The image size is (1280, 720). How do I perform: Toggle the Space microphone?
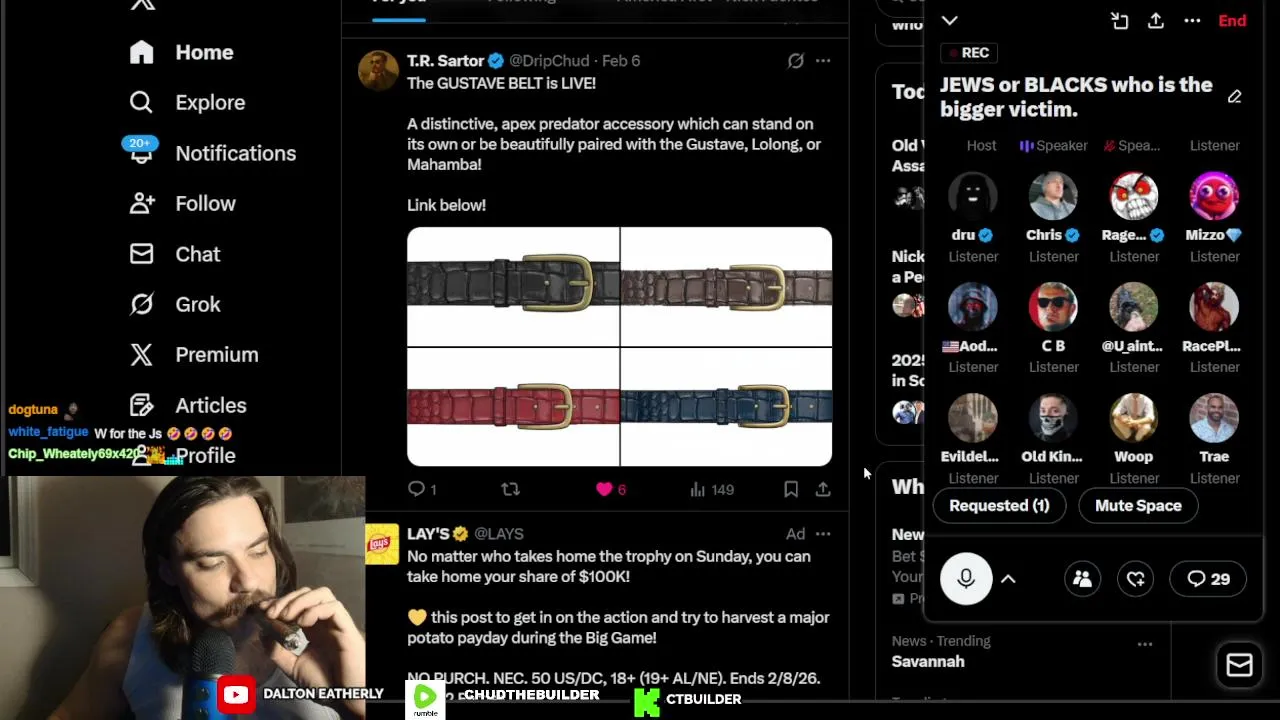tap(966, 579)
